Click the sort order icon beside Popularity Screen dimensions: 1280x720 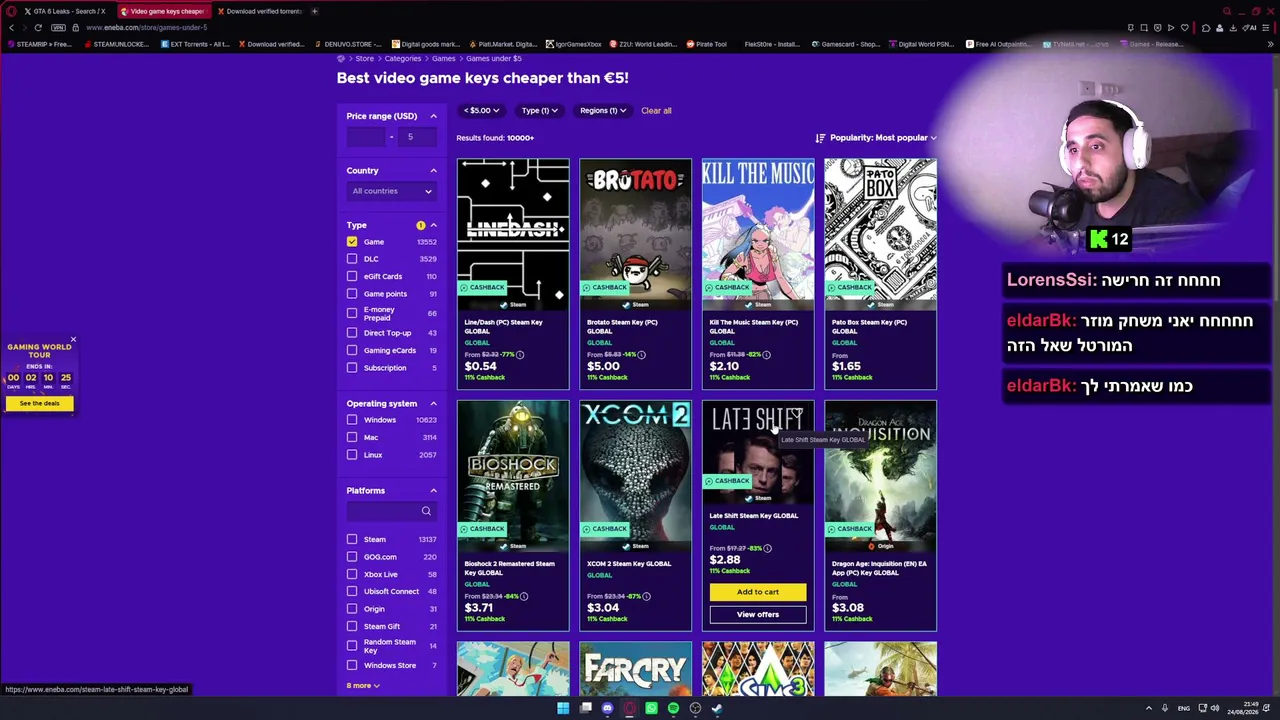(x=820, y=138)
